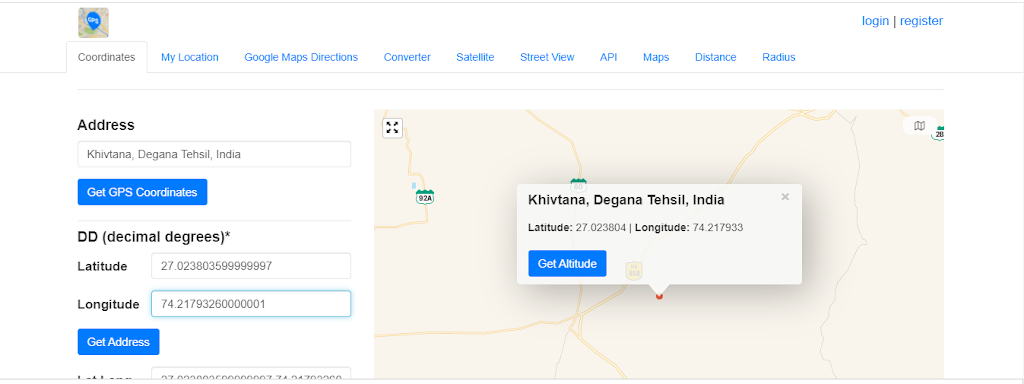Click the register link
The width and height of the screenshot is (1024, 384).
921,21
